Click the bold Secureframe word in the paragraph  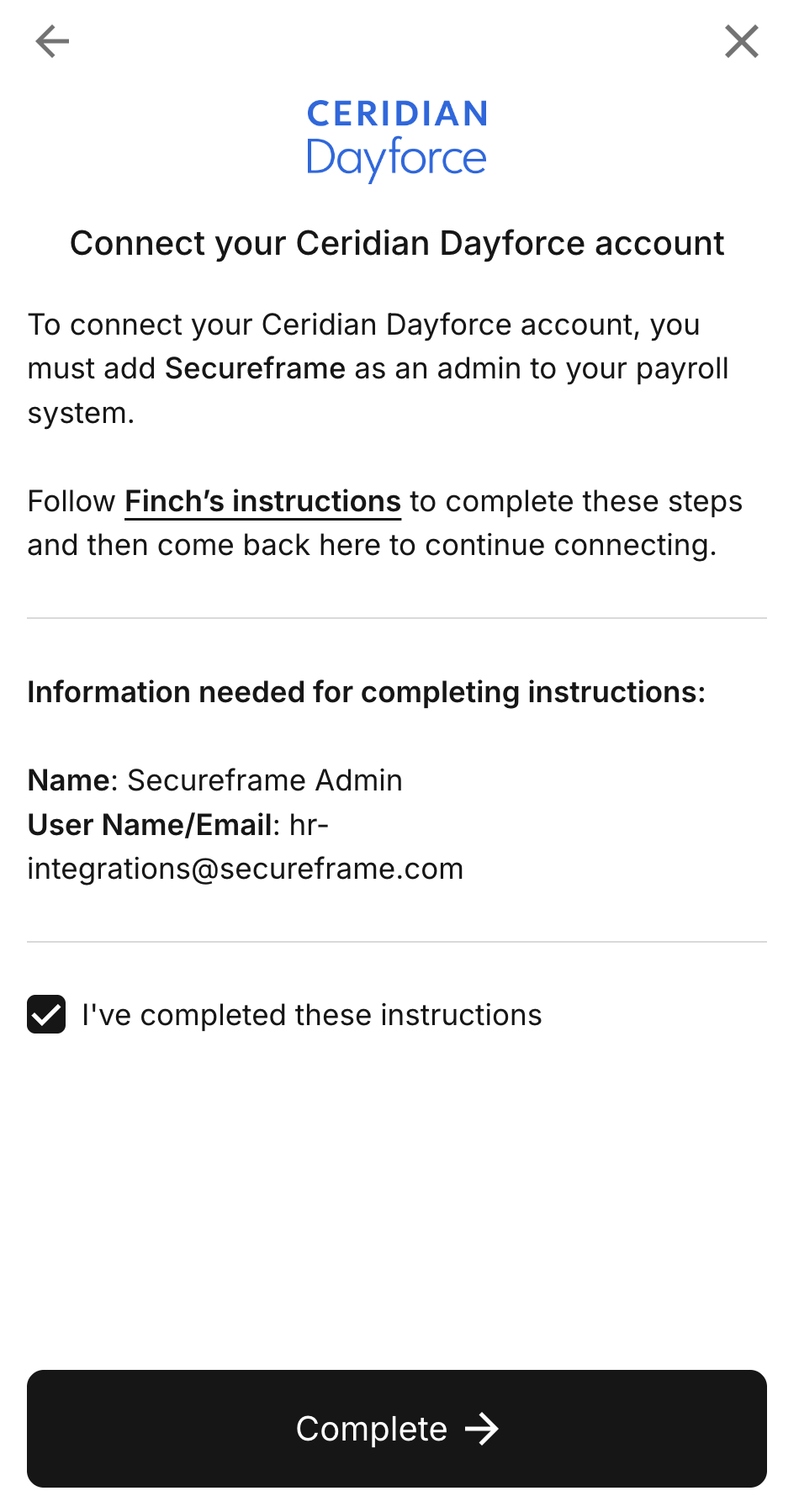[255, 368]
